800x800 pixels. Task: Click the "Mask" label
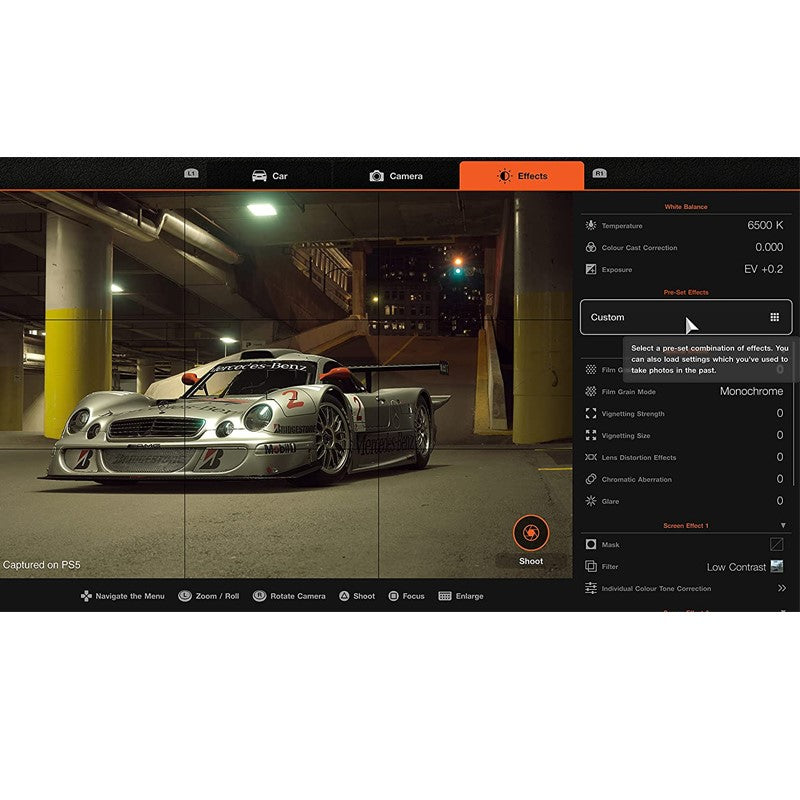tap(610, 545)
